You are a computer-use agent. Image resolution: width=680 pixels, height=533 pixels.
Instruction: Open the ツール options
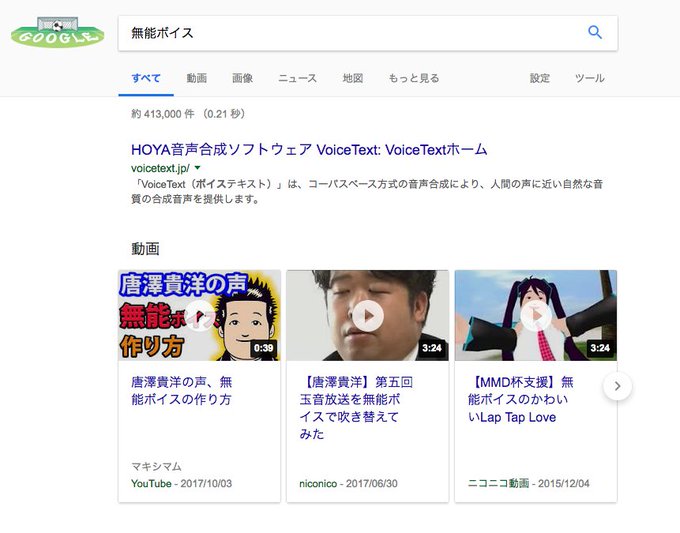pyautogui.click(x=589, y=78)
